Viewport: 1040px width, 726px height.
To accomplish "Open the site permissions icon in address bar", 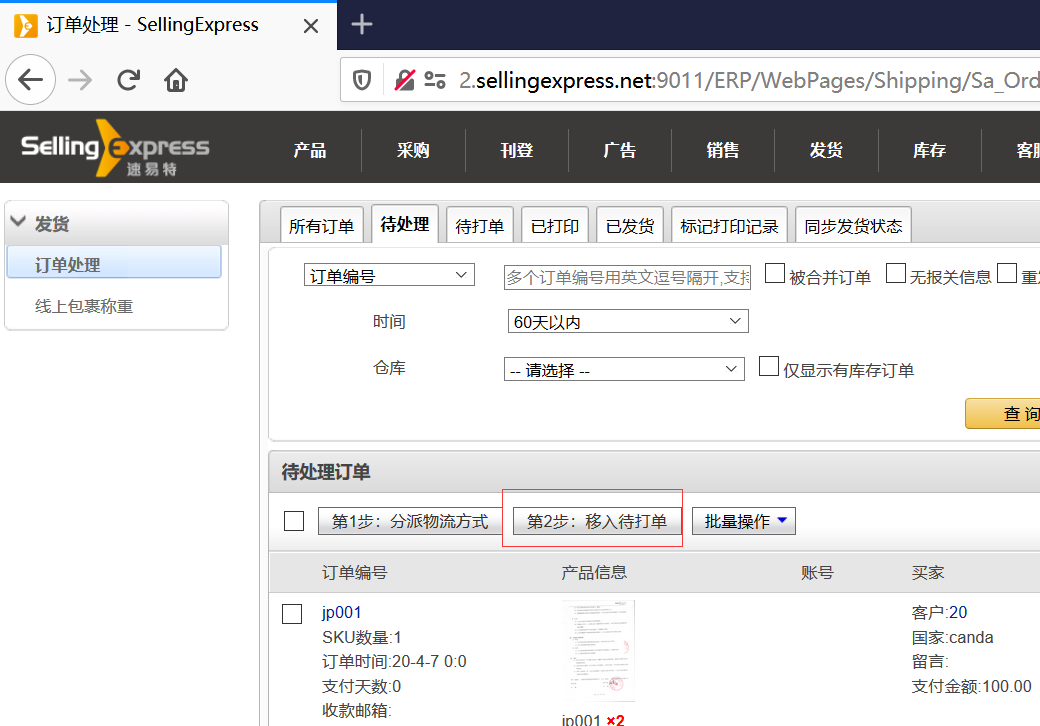I will [434, 81].
